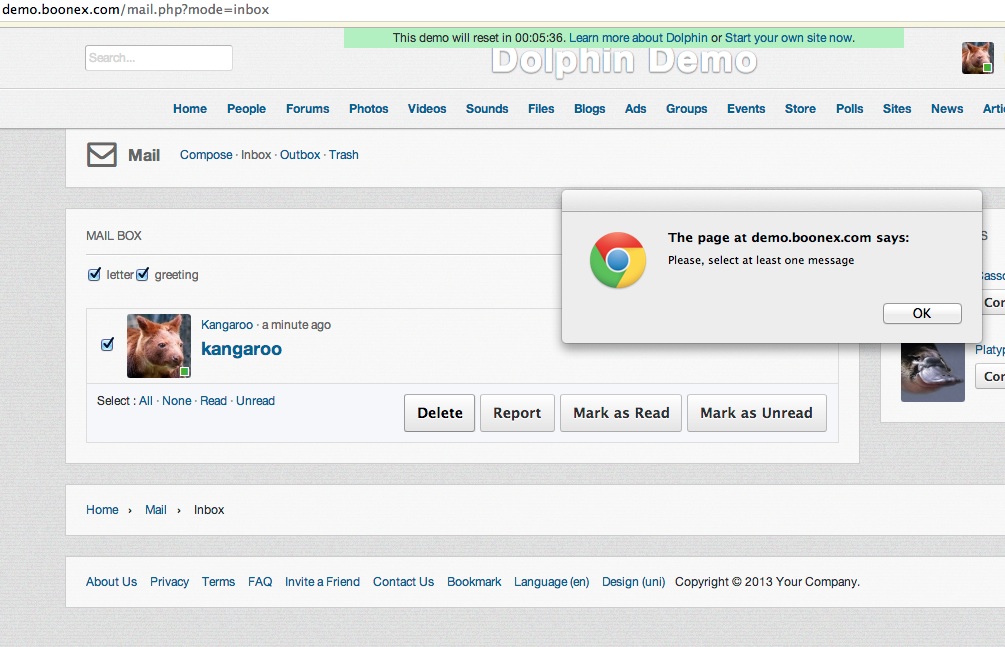Click the Kangaroo sender avatar thumbnail
Screen dimensions: 1005x647
point(159,346)
